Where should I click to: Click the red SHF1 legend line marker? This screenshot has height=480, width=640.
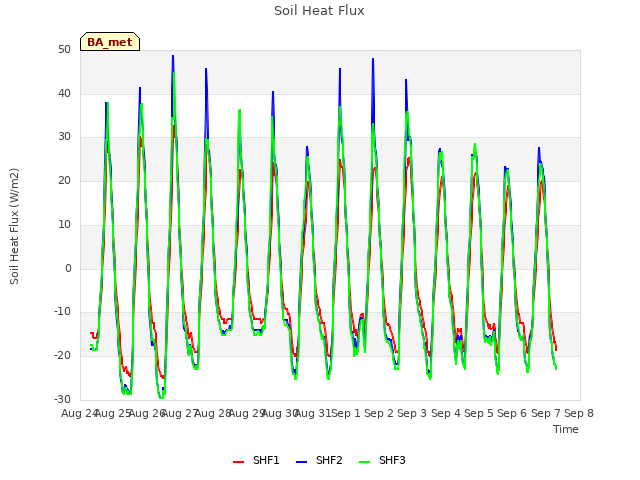tap(238, 462)
